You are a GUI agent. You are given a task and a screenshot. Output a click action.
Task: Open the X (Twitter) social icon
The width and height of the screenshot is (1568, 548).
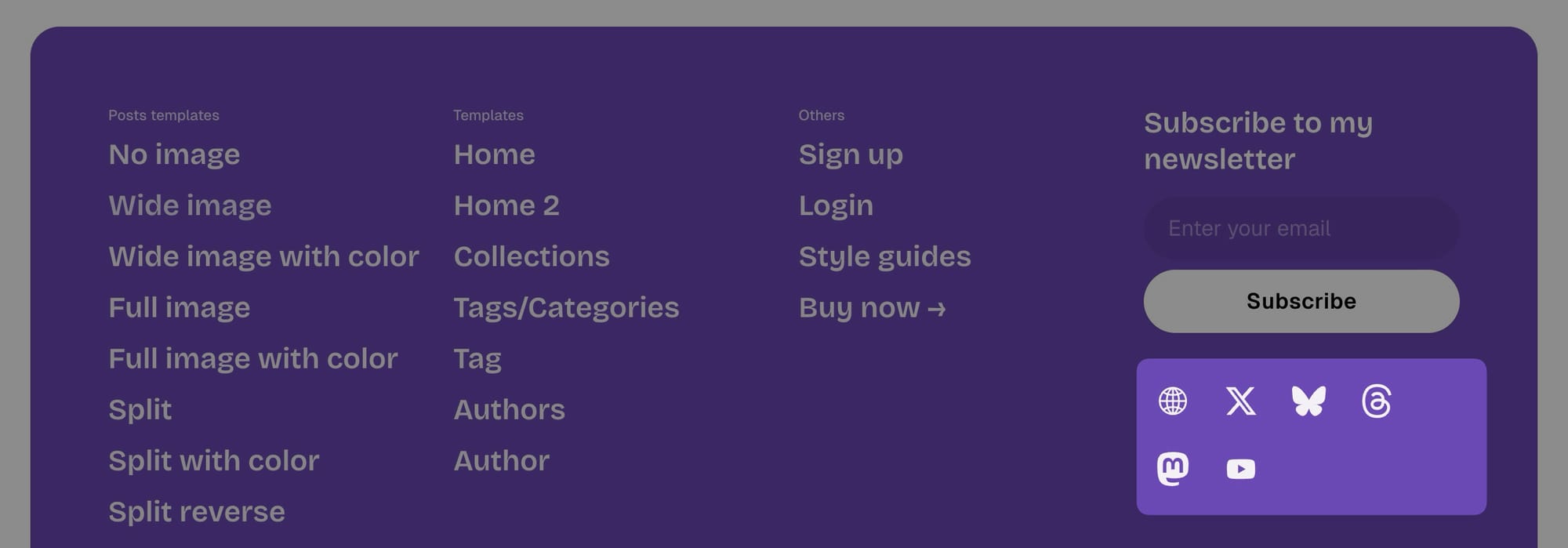[1240, 401]
